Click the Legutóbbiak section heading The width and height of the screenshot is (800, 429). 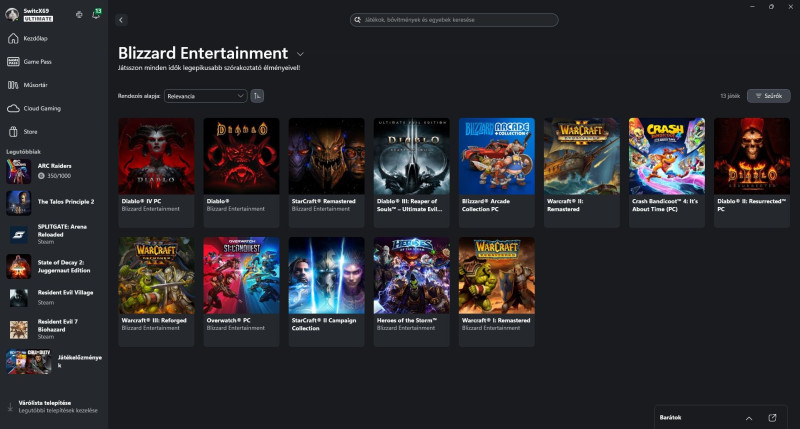point(23,152)
